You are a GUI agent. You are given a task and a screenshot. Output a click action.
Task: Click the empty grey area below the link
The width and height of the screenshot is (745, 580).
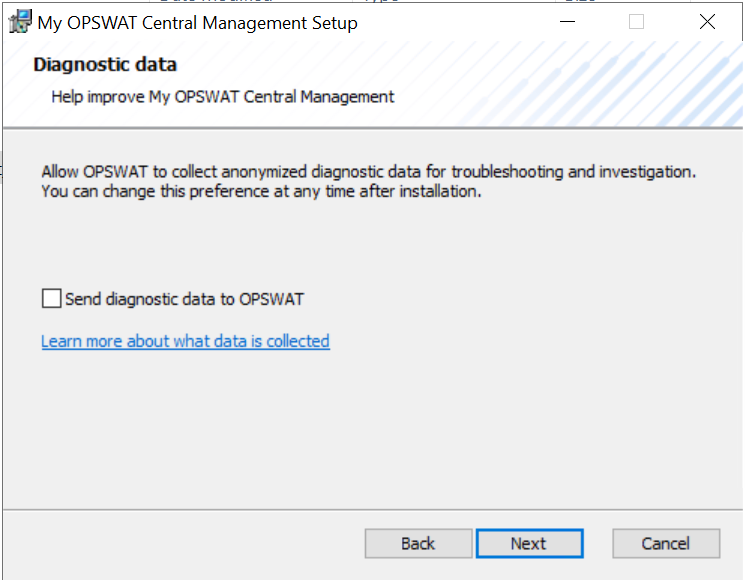(371, 428)
